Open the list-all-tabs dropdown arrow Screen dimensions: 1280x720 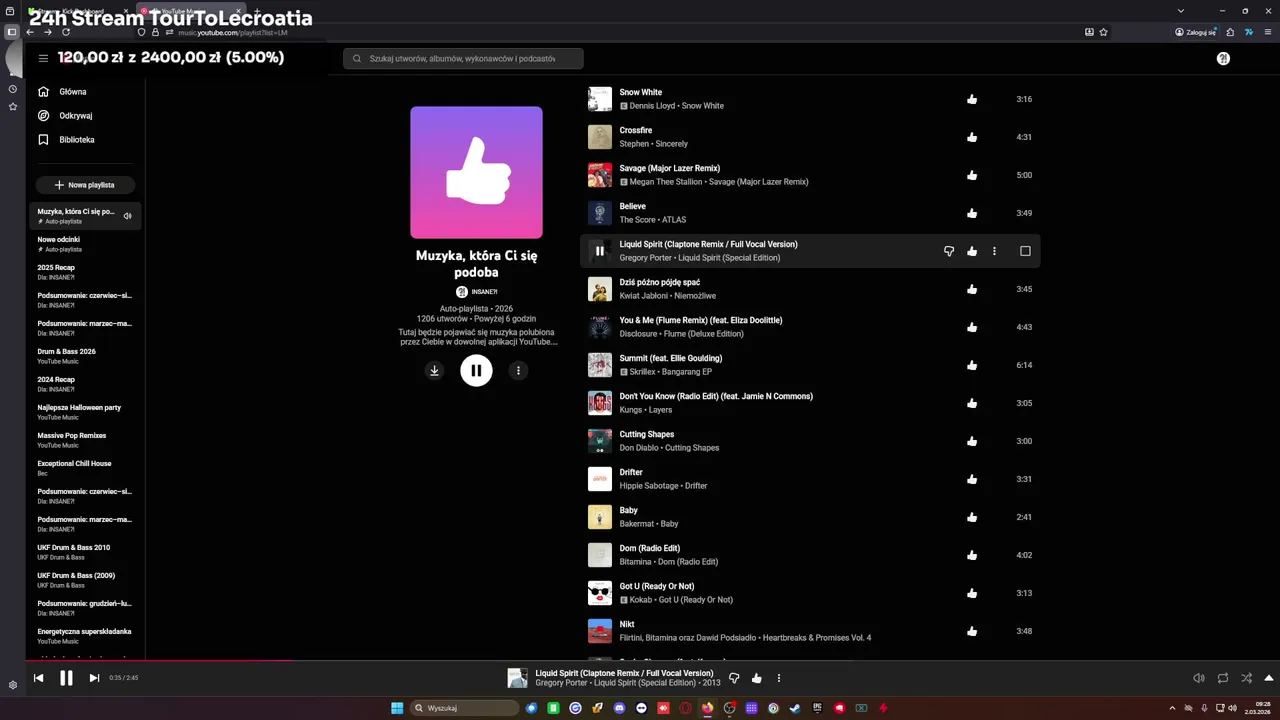click(1182, 11)
